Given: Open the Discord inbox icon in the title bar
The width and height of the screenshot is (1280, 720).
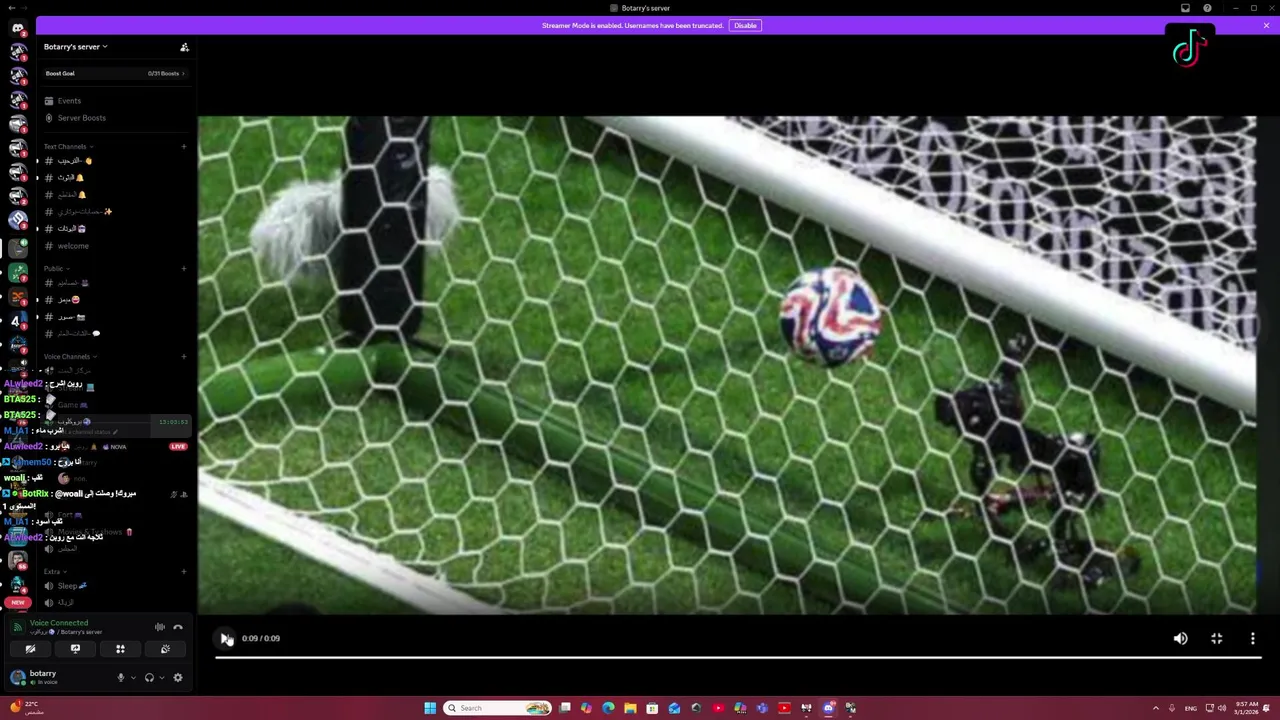Looking at the screenshot, I should (x=1185, y=8).
